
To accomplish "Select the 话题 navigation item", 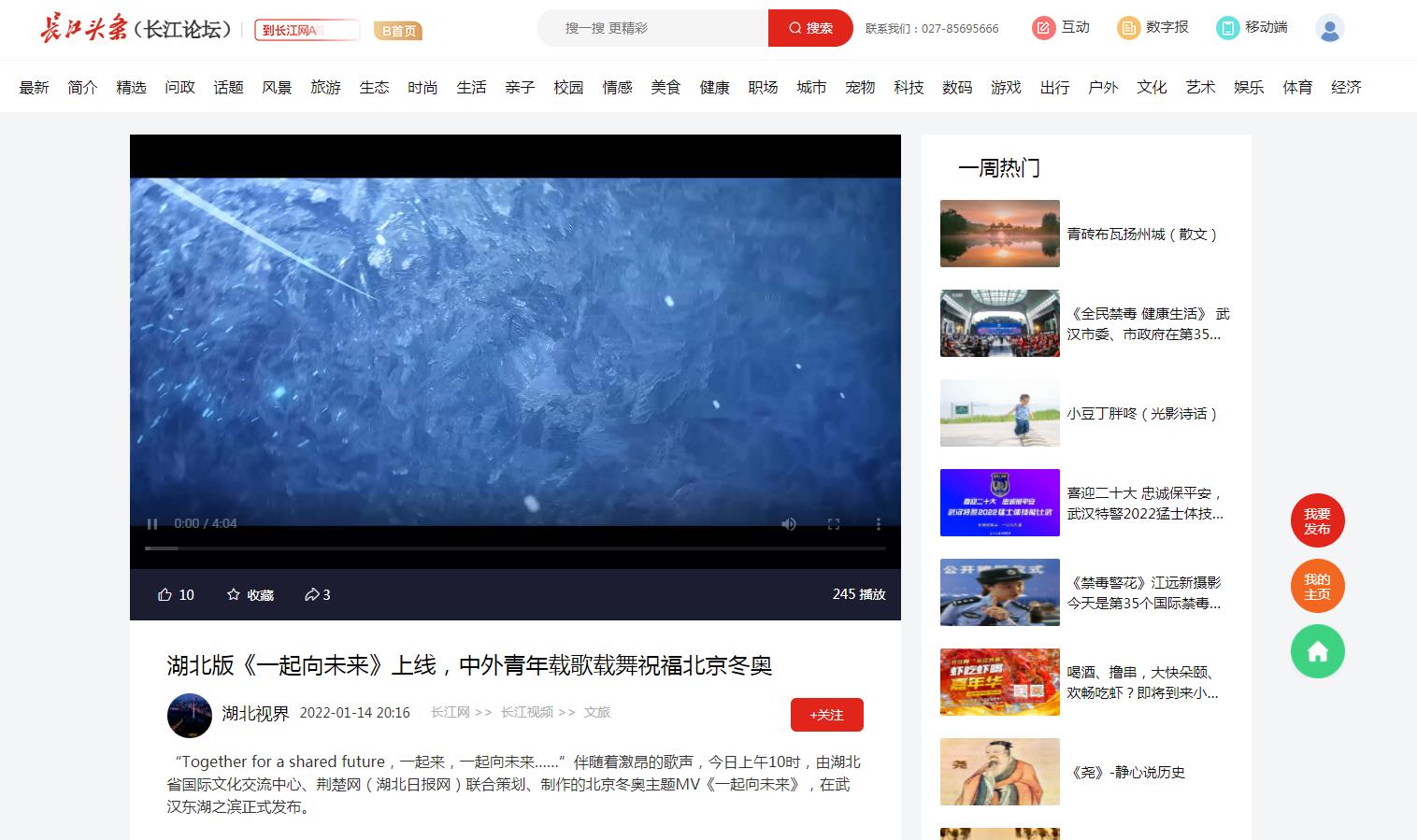I will click(228, 87).
